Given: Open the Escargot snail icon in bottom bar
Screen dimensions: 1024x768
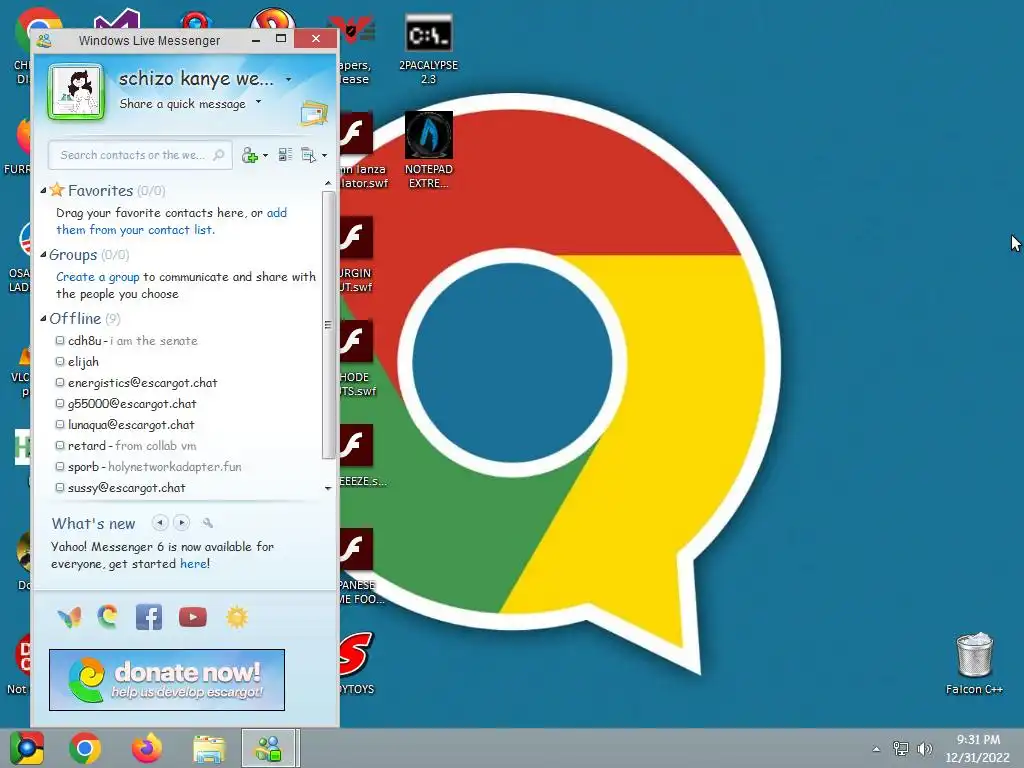Looking at the screenshot, I should click(108, 616).
